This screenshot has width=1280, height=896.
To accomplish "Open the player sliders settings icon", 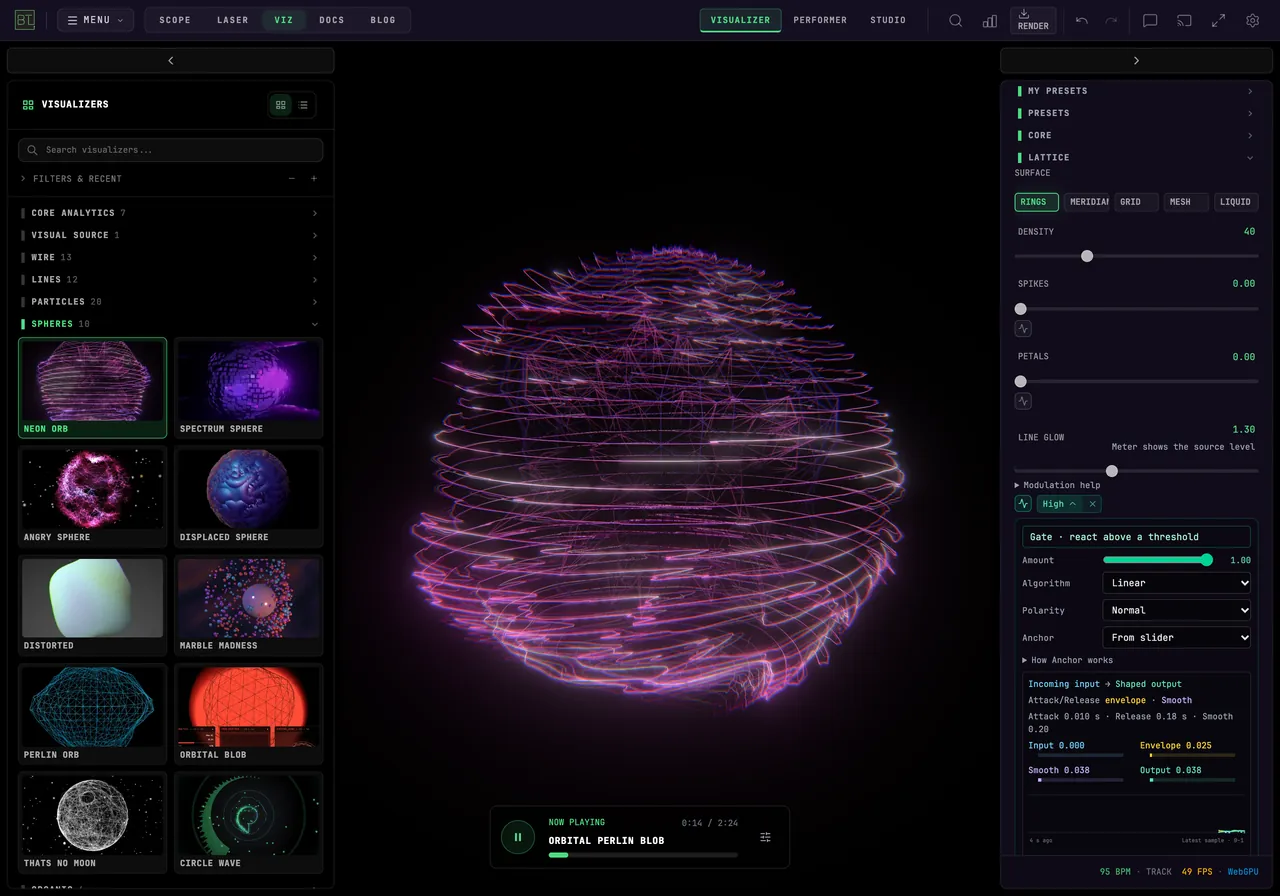I will [x=766, y=837].
